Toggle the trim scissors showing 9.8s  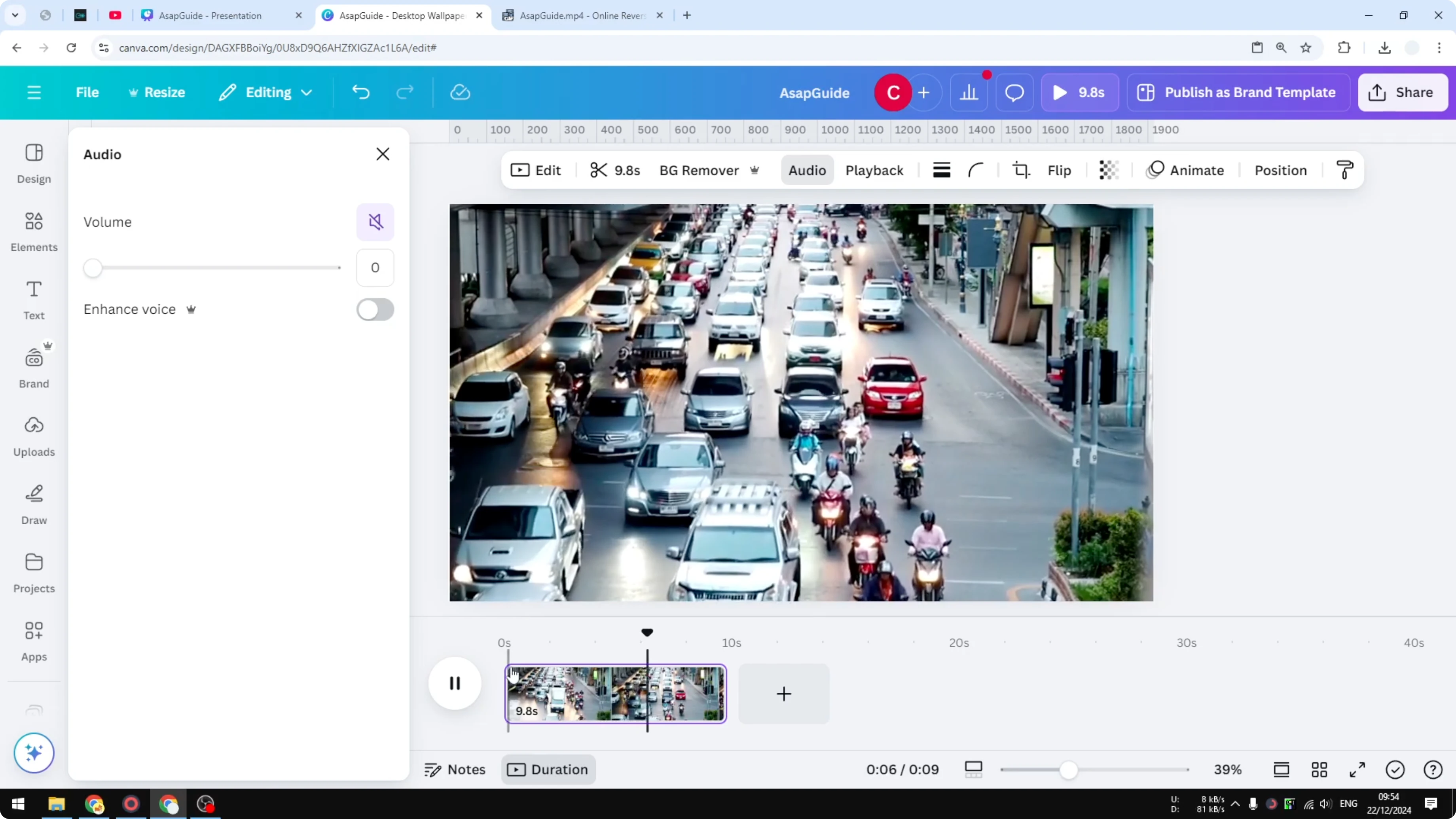(x=614, y=170)
